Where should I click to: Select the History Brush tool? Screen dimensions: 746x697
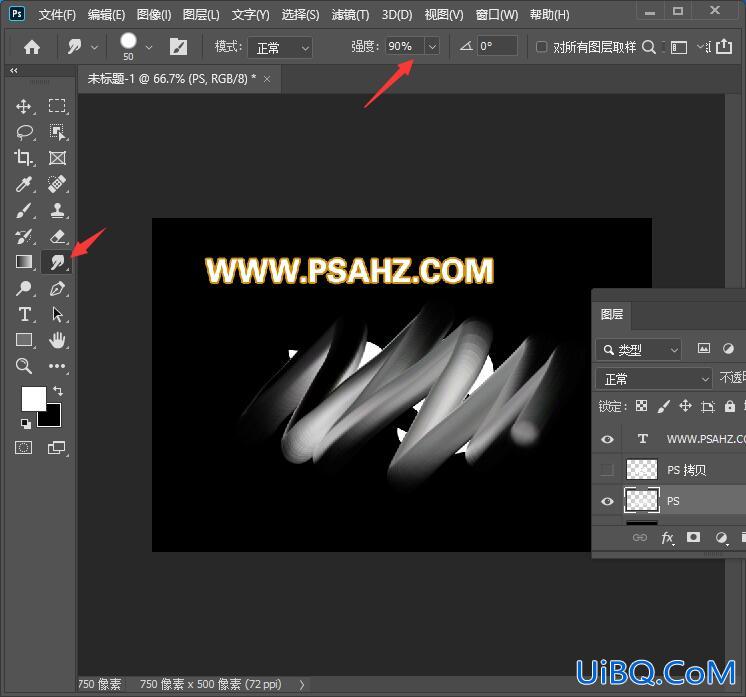pyautogui.click(x=24, y=236)
